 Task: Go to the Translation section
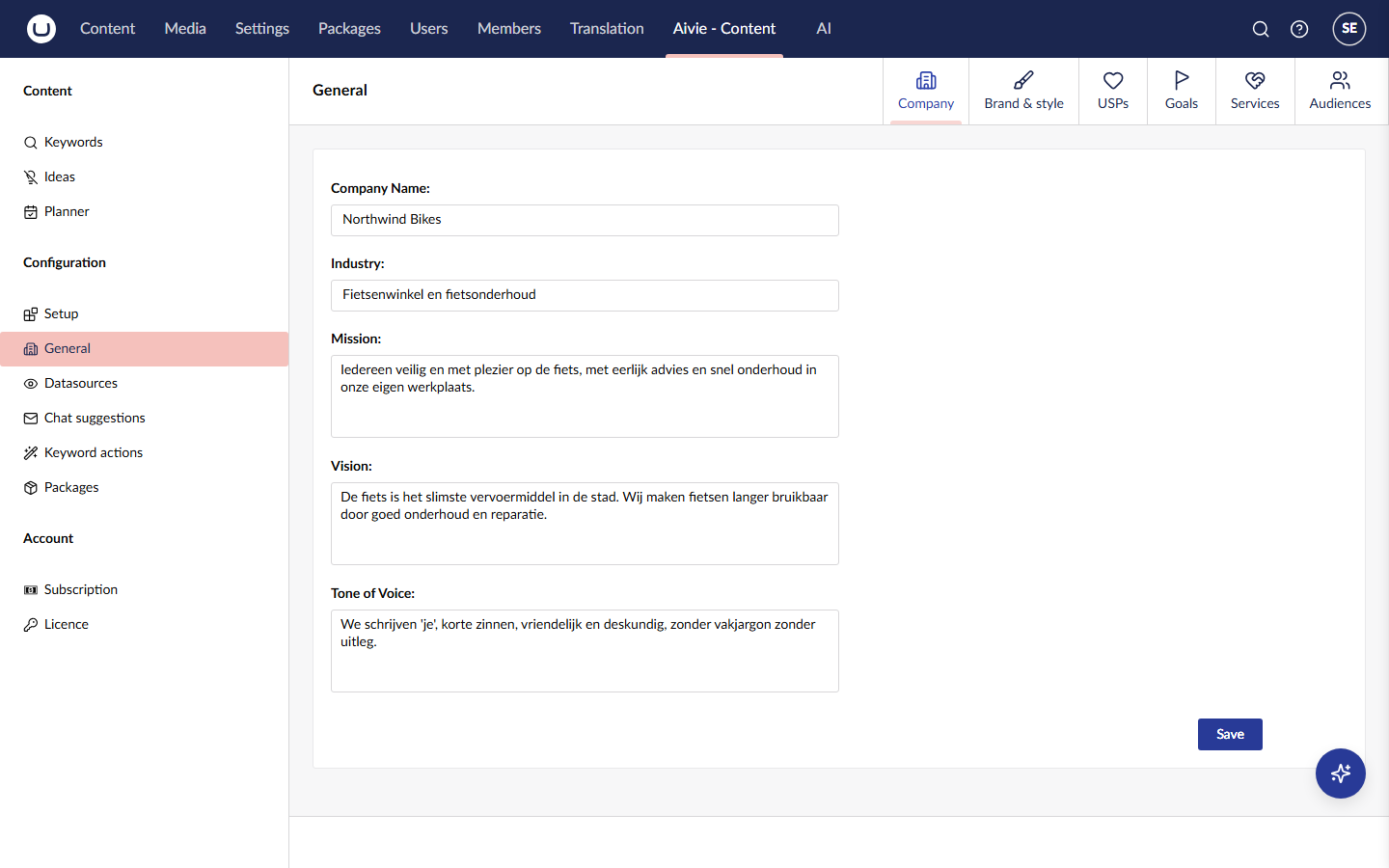tap(607, 29)
